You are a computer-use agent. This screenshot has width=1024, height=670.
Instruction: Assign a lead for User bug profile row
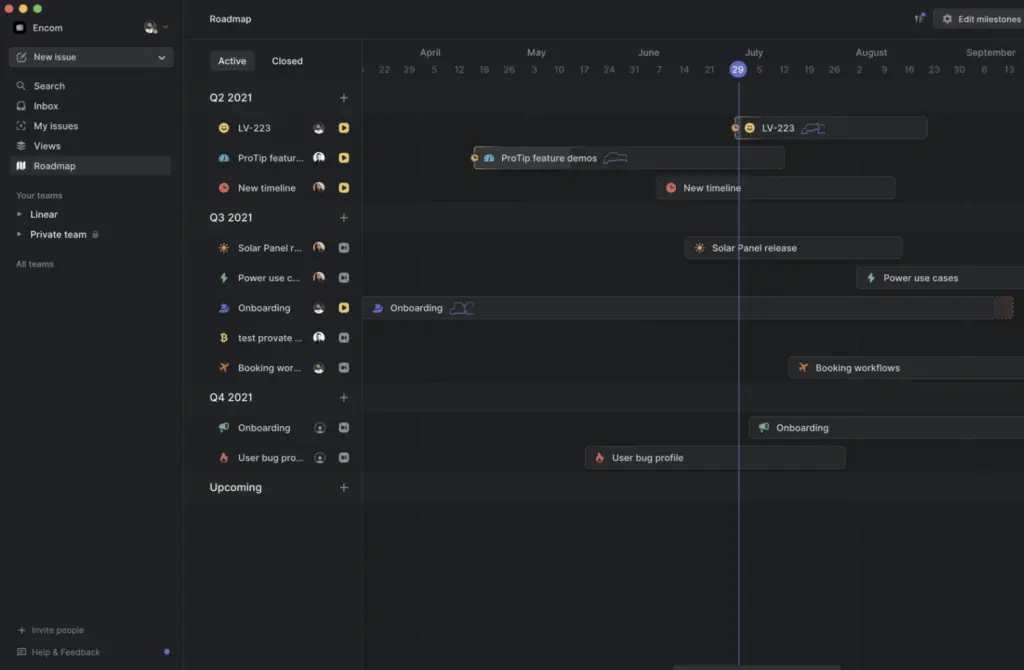[319, 458]
